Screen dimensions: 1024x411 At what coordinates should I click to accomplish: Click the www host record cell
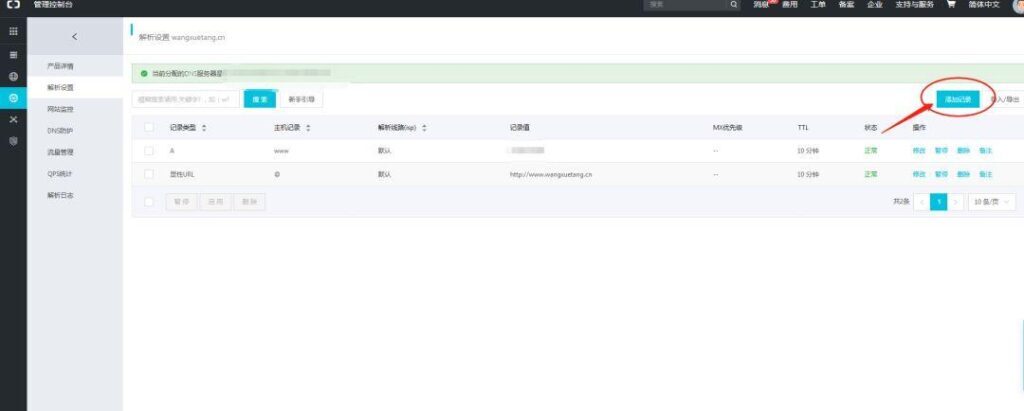pos(281,151)
